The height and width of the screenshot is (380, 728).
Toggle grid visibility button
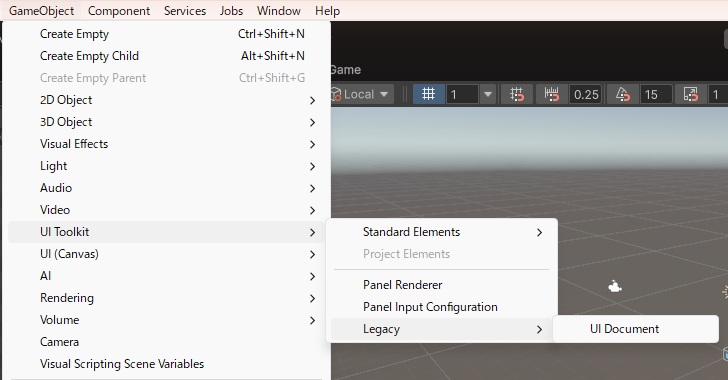click(429, 94)
